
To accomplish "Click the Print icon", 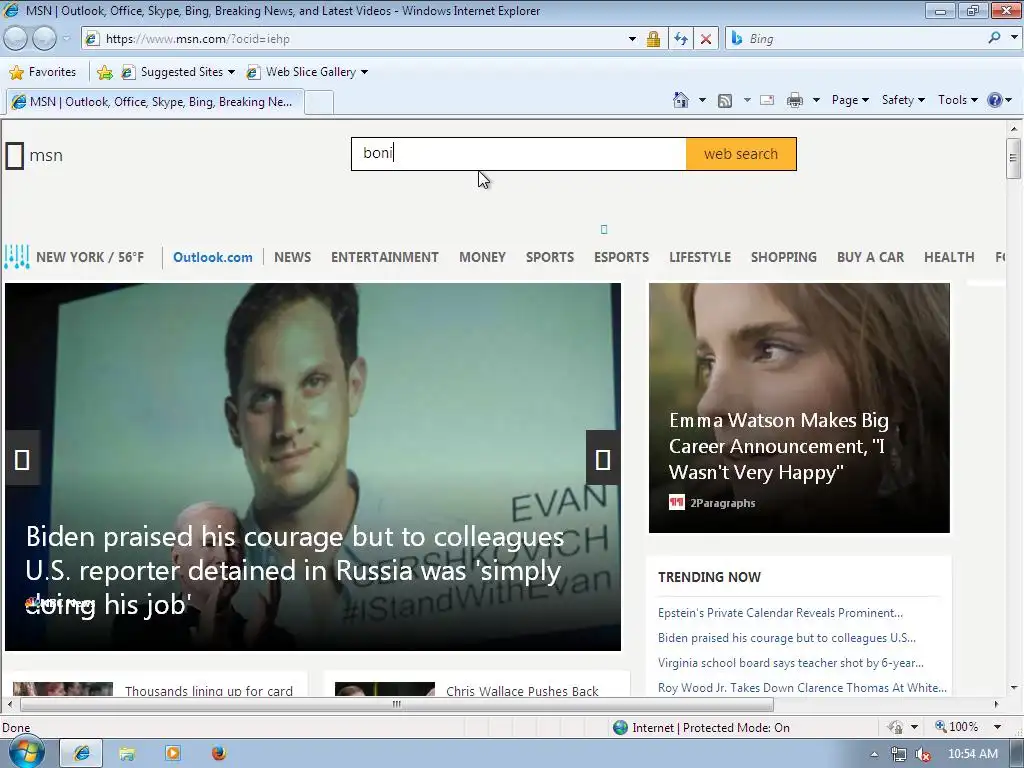I will point(794,101).
